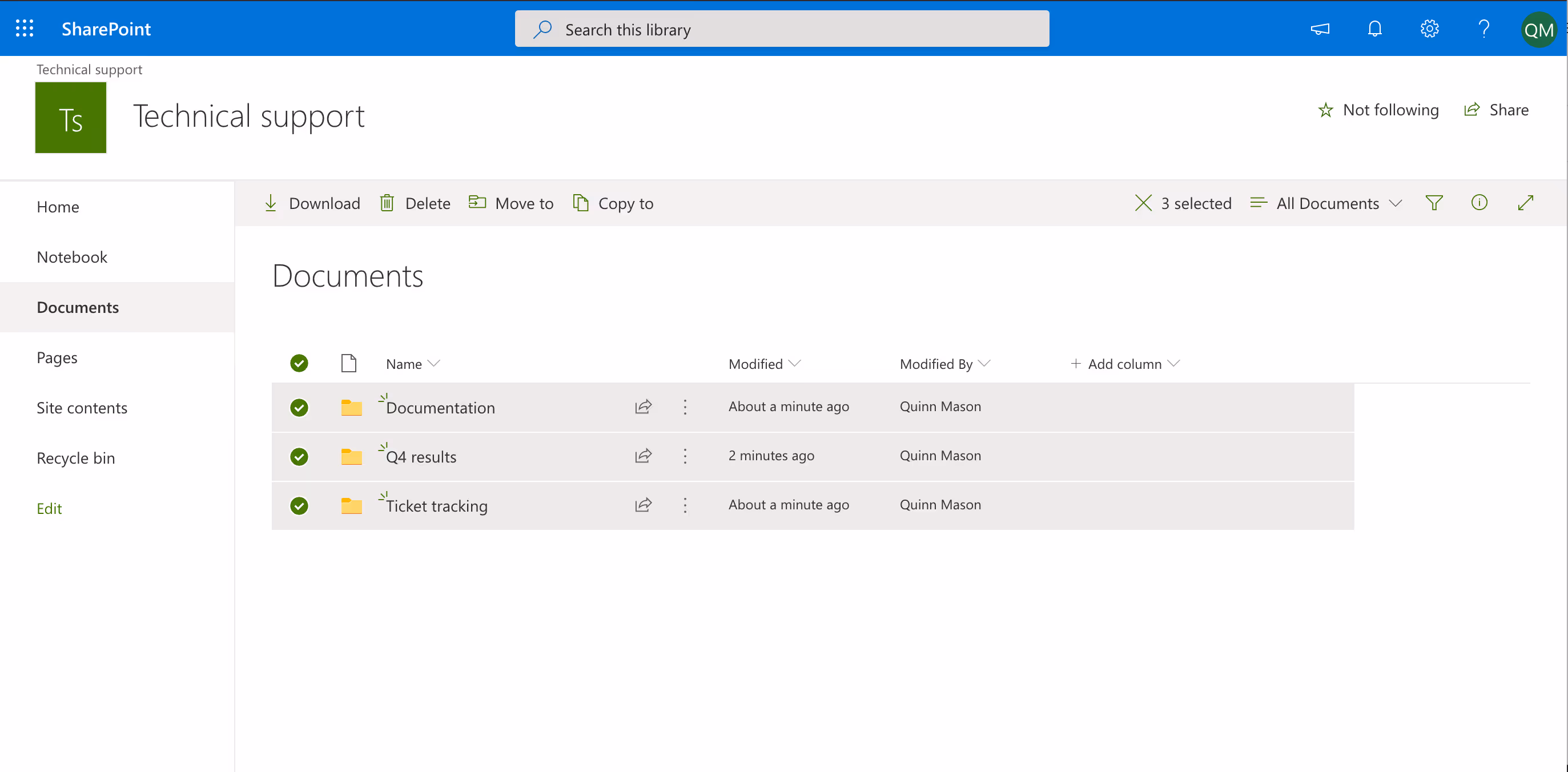Screen dimensions: 1568x772
Task: Open more actions for Q4 results
Action: tap(685, 456)
